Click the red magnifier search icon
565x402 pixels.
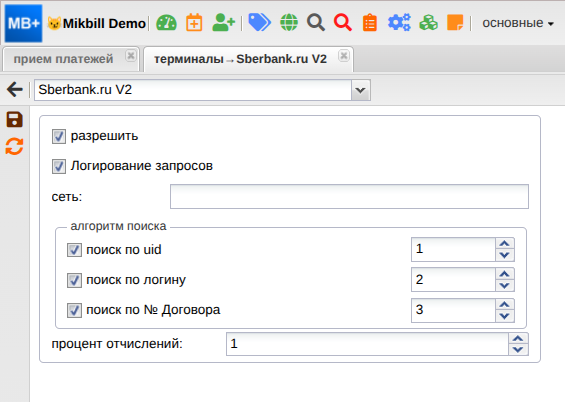(343, 23)
